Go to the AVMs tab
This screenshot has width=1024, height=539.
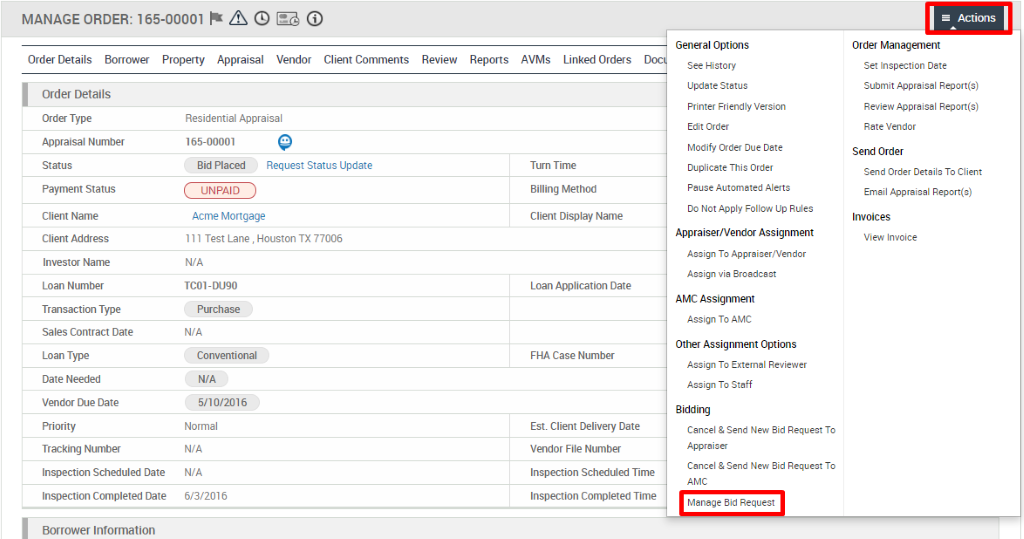536,59
